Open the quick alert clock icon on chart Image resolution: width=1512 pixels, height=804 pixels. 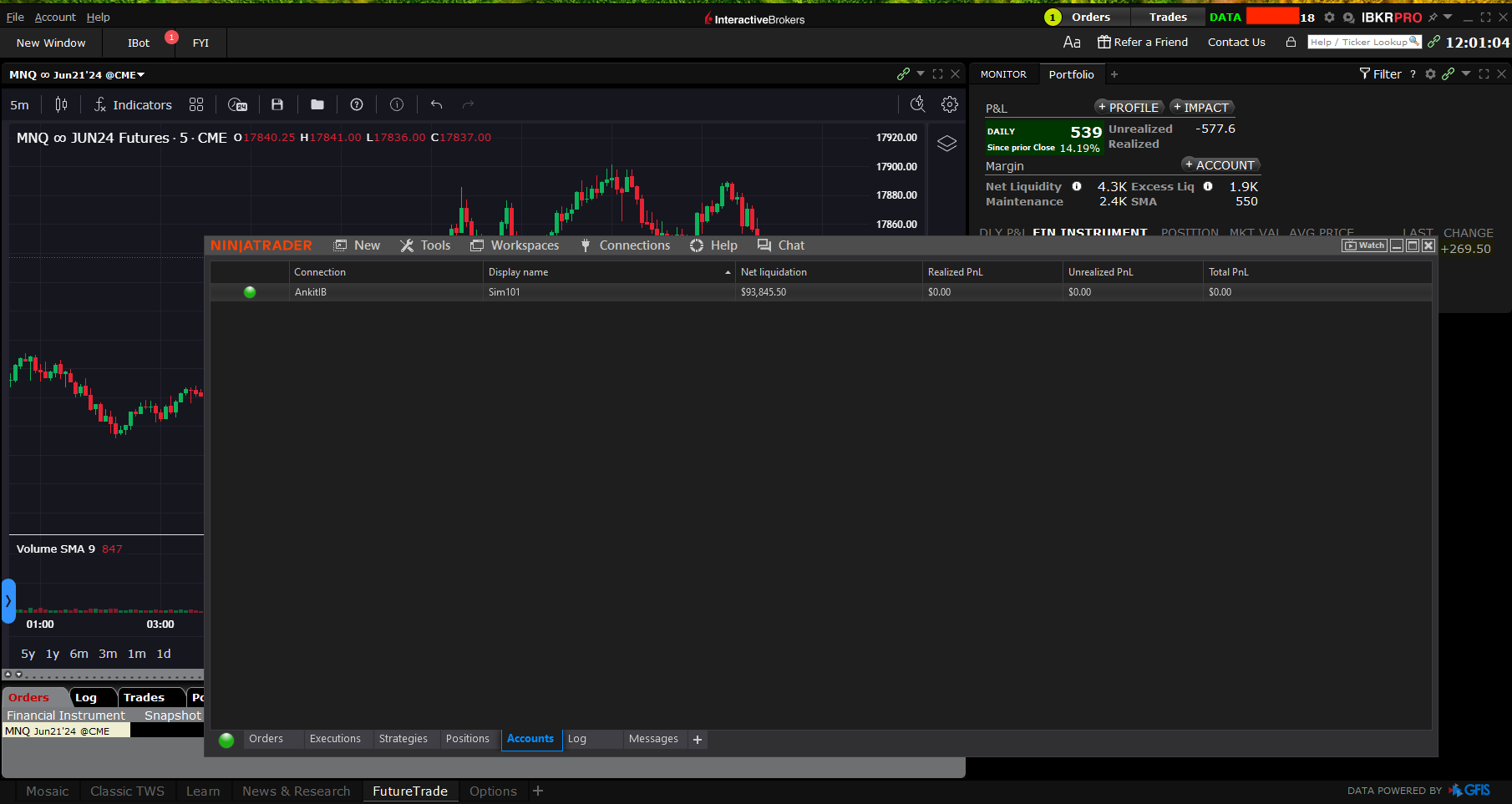[x=917, y=104]
